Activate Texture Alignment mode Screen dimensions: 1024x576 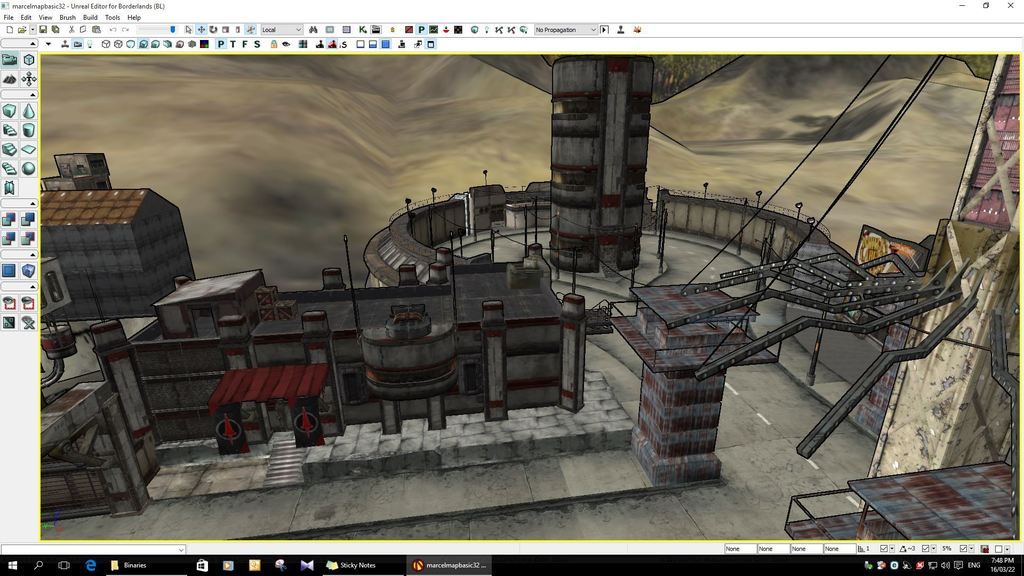point(28,79)
